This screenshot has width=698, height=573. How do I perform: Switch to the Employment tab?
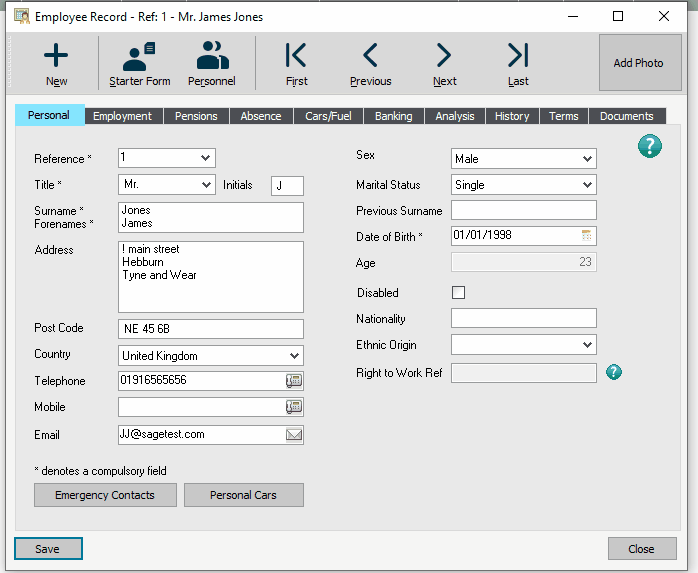coord(122,116)
